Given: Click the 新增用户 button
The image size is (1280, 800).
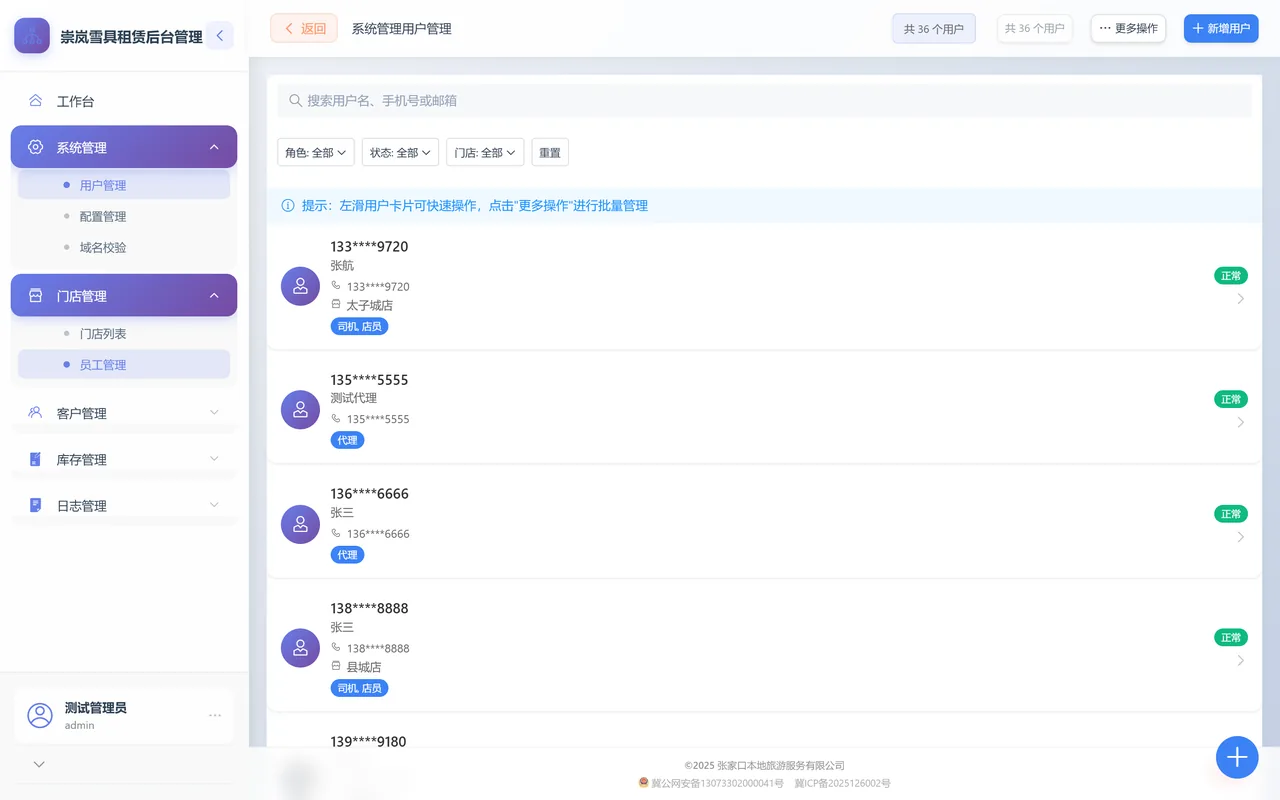Looking at the screenshot, I should [x=1221, y=28].
